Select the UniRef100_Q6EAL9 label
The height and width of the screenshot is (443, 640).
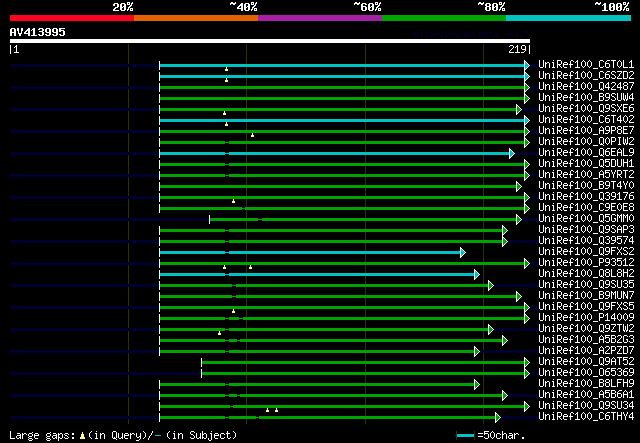(x=586, y=153)
